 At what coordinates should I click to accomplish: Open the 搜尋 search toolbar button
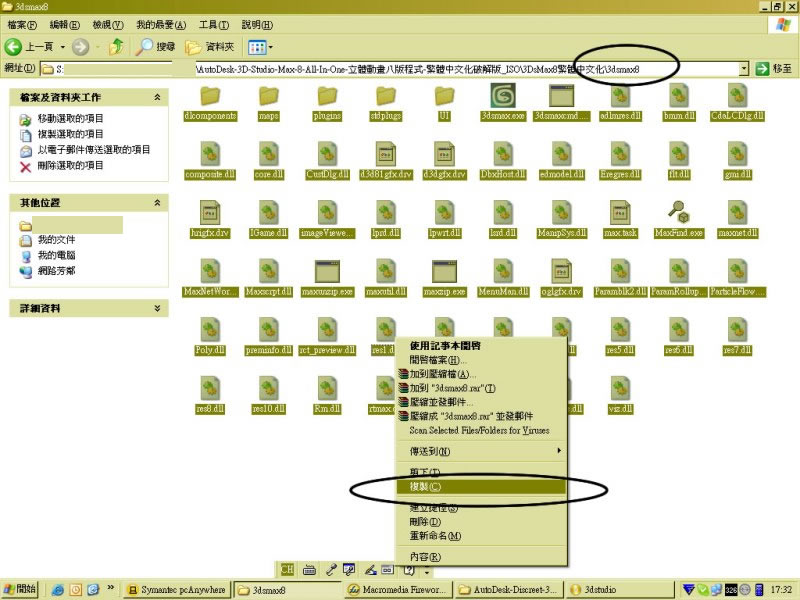pos(156,47)
